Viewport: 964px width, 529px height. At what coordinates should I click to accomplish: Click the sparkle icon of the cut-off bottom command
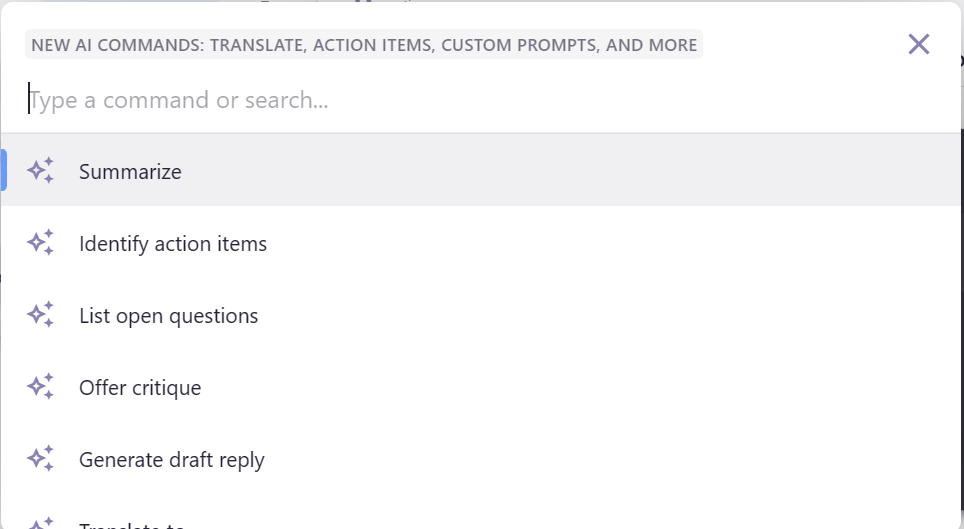[x=40, y=523]
